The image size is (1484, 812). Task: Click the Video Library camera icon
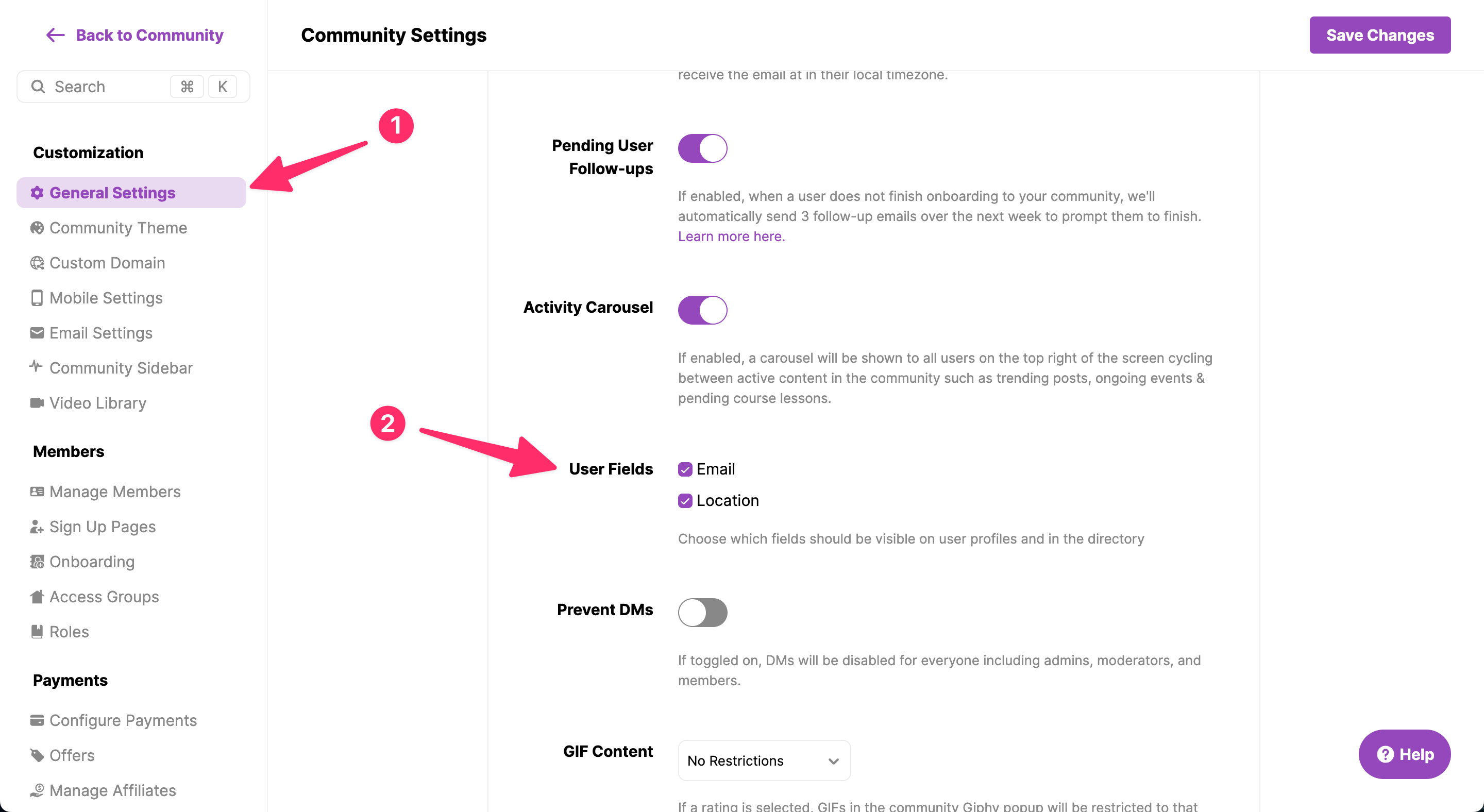tap(37, 403)
